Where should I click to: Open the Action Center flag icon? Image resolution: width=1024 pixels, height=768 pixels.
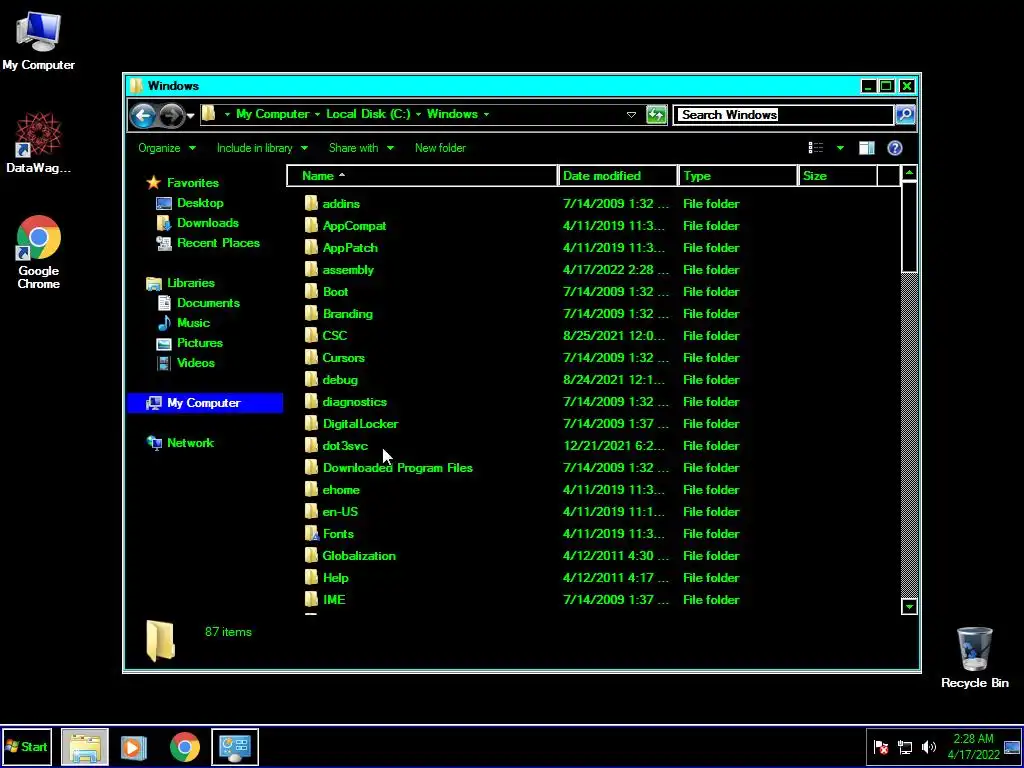pyautogui.click(x=881, y=747)
